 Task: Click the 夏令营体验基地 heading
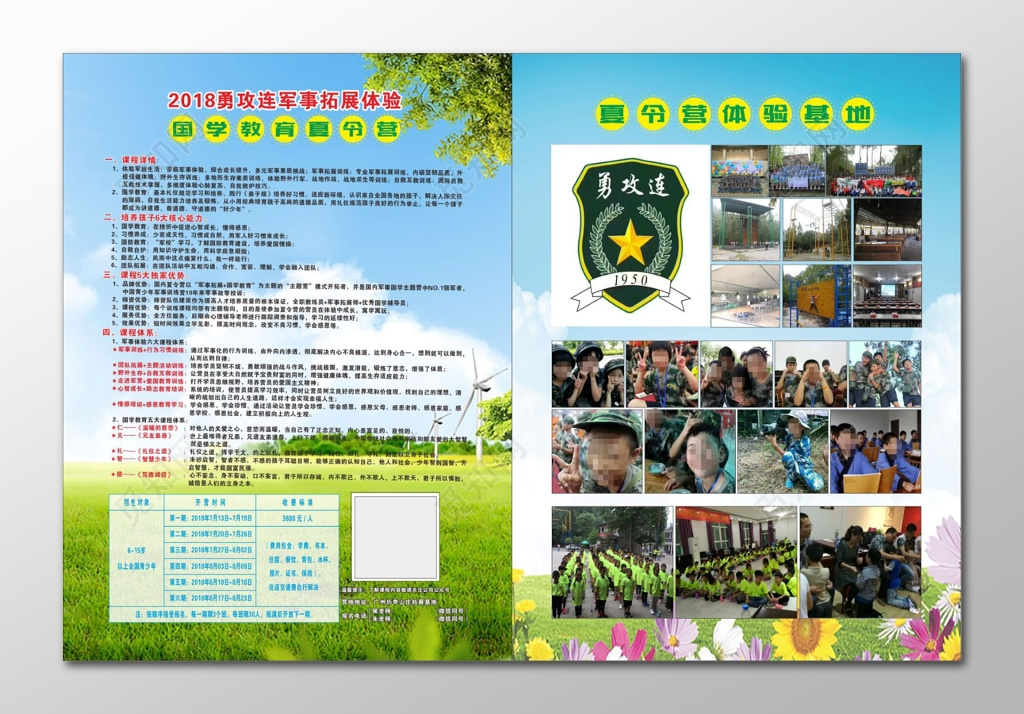click(x=735, y=114)
